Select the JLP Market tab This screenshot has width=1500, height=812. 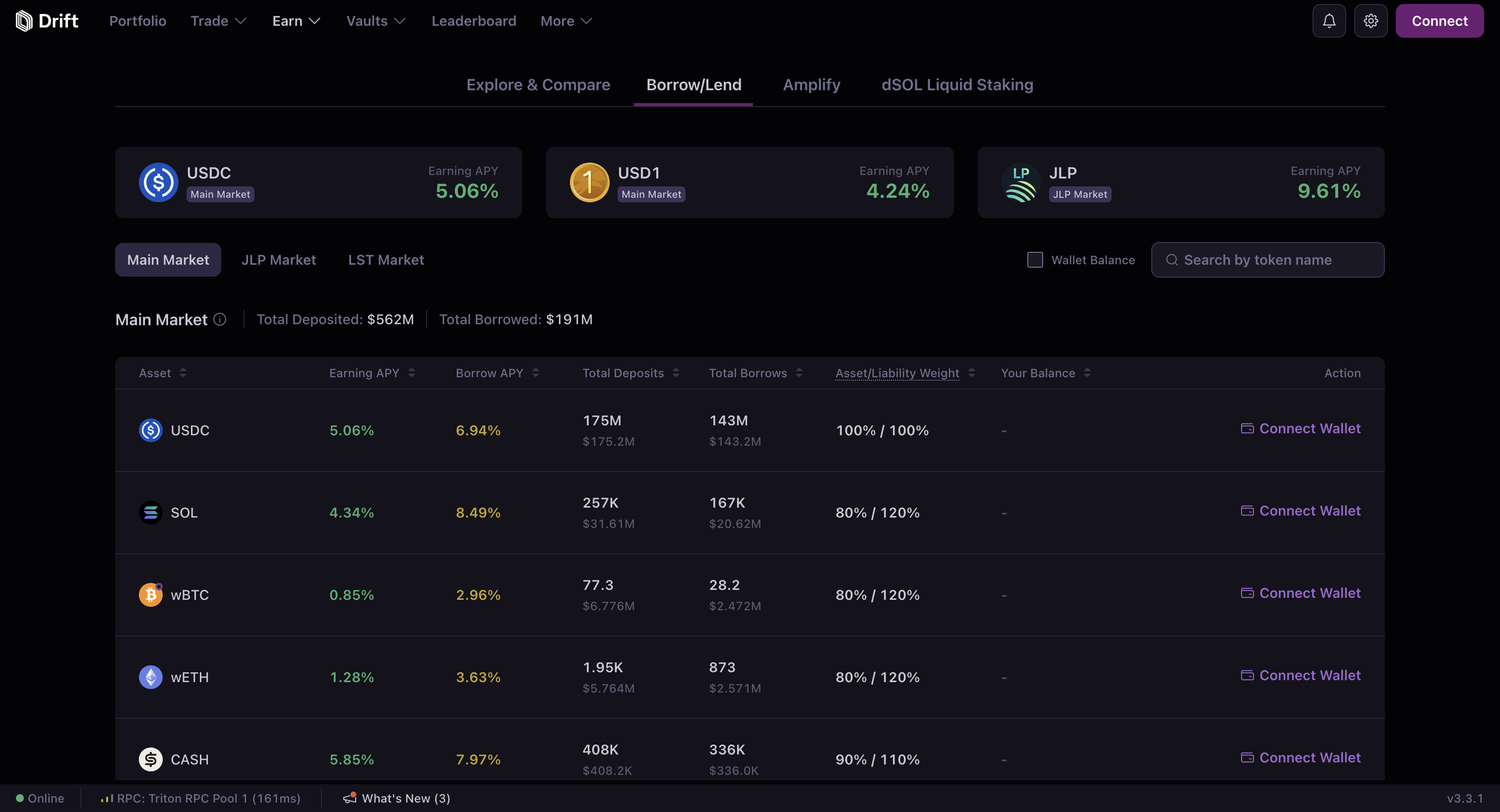(x=278, y=260)
